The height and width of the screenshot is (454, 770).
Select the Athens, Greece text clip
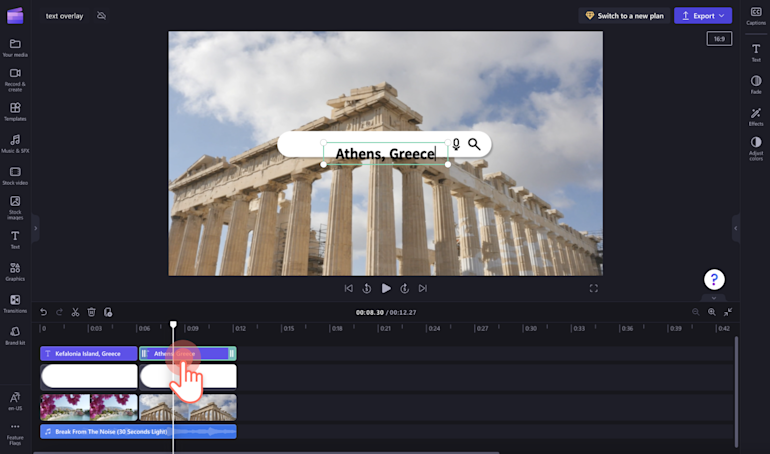[188, 353]
